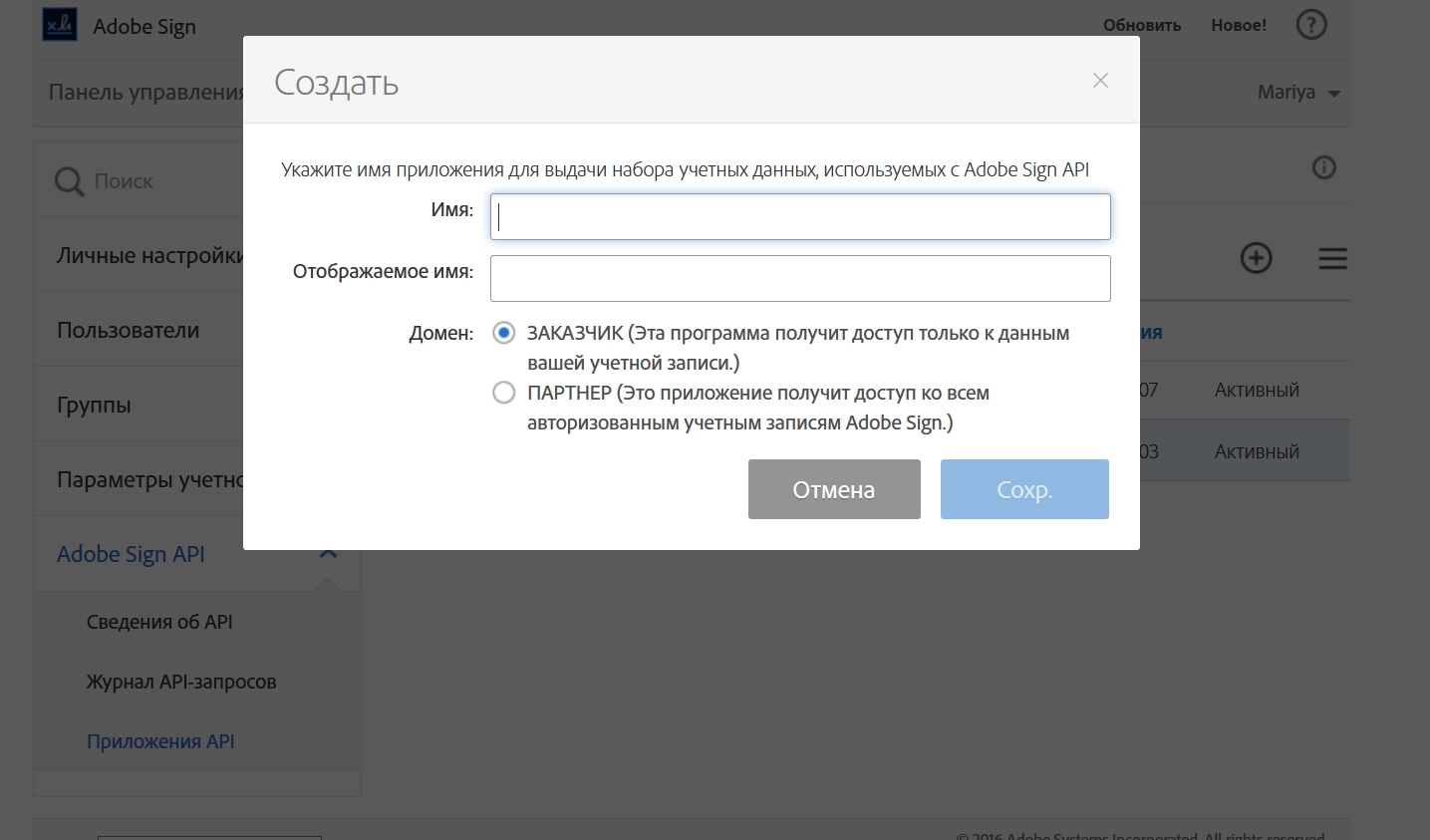
Task: Click Активный status in the highlighted row
Action: 1257,451
